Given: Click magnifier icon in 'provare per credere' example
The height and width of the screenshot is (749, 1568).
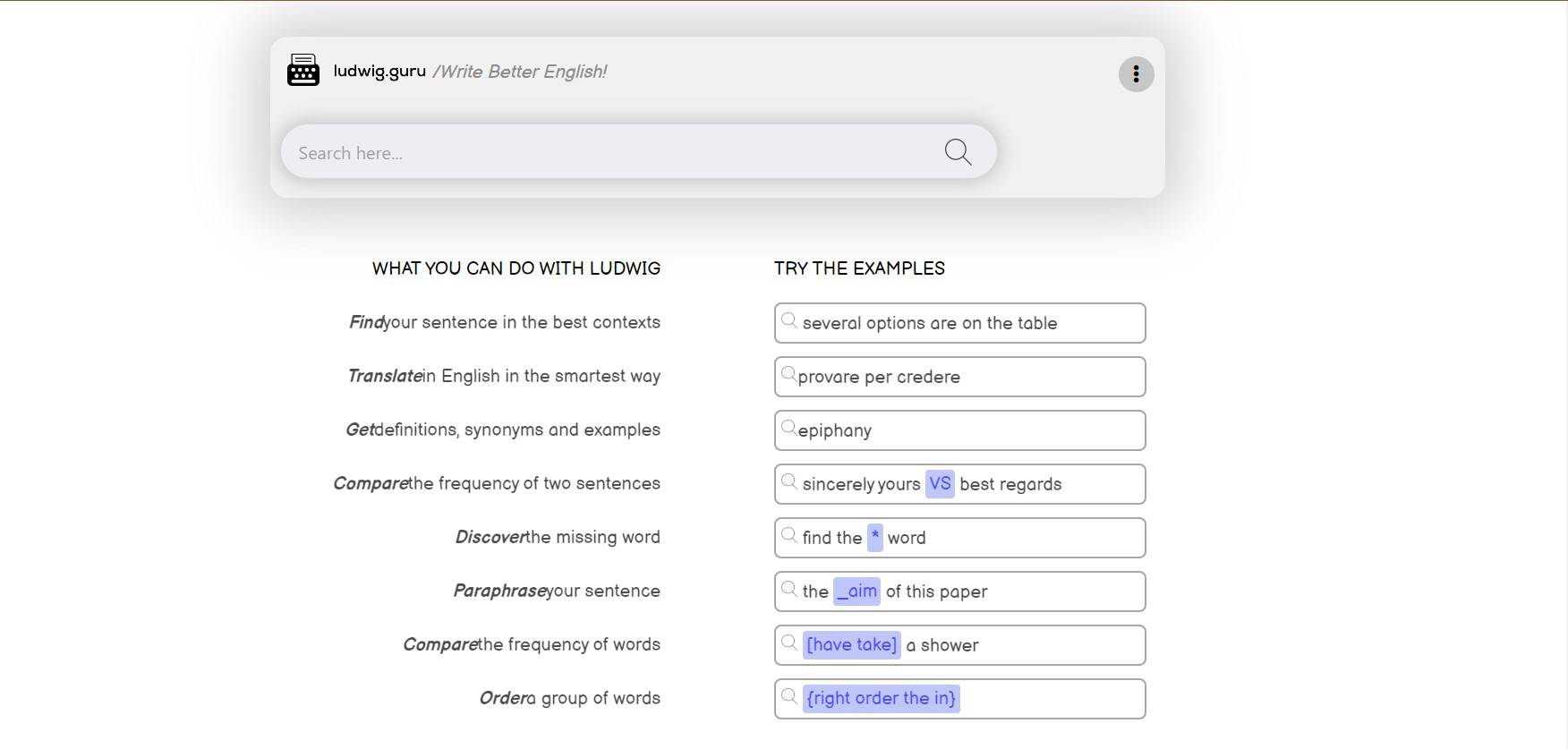Looking at the screenshot, I should point(789,374).
